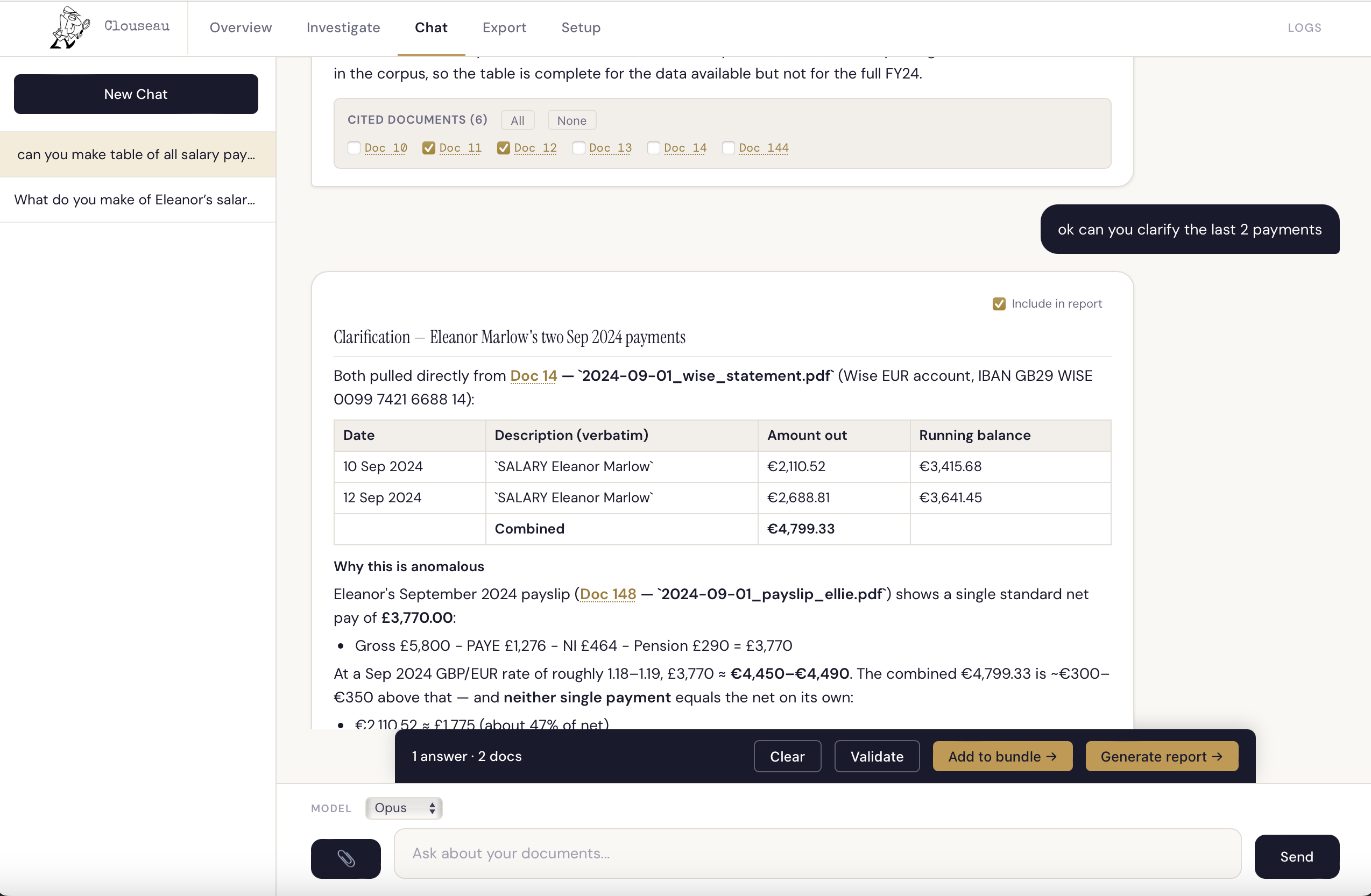1371x896 pixels.
Task: Click Generate report
Action: pos(1161,756)
